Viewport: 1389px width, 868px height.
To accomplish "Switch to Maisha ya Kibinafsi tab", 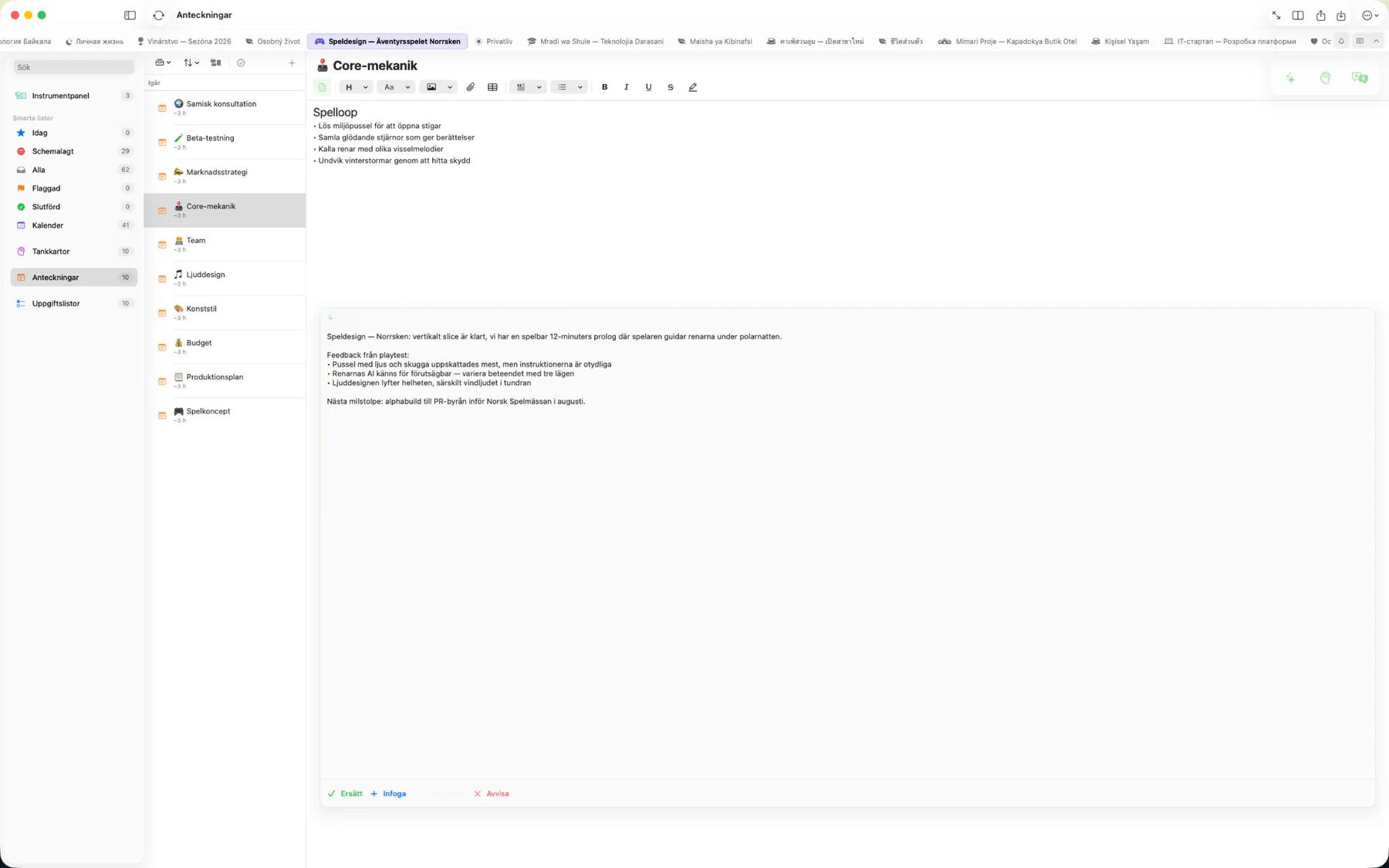I will 715,42.
